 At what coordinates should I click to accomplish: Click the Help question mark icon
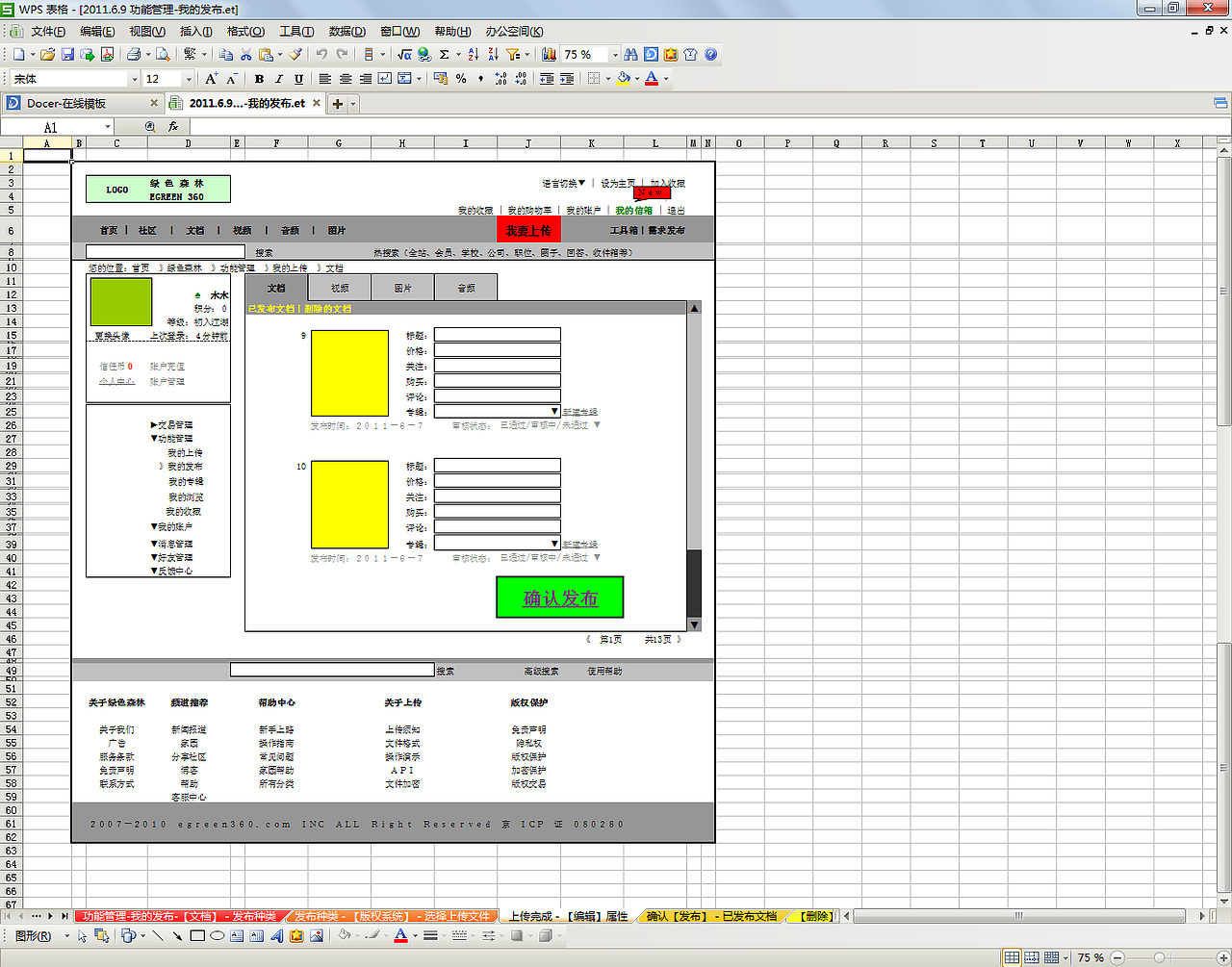(711, 55)
